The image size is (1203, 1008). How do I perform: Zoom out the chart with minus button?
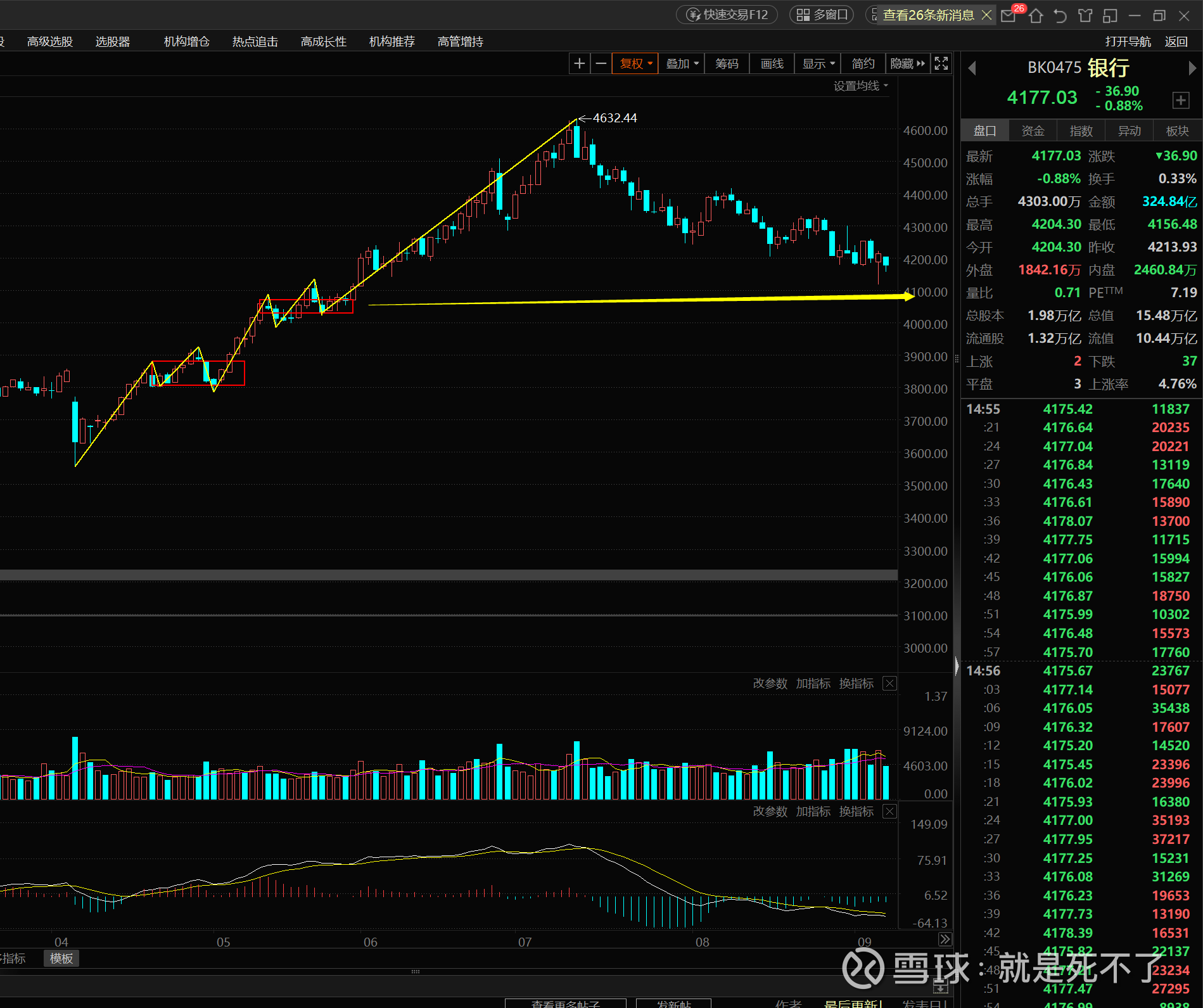601,63
